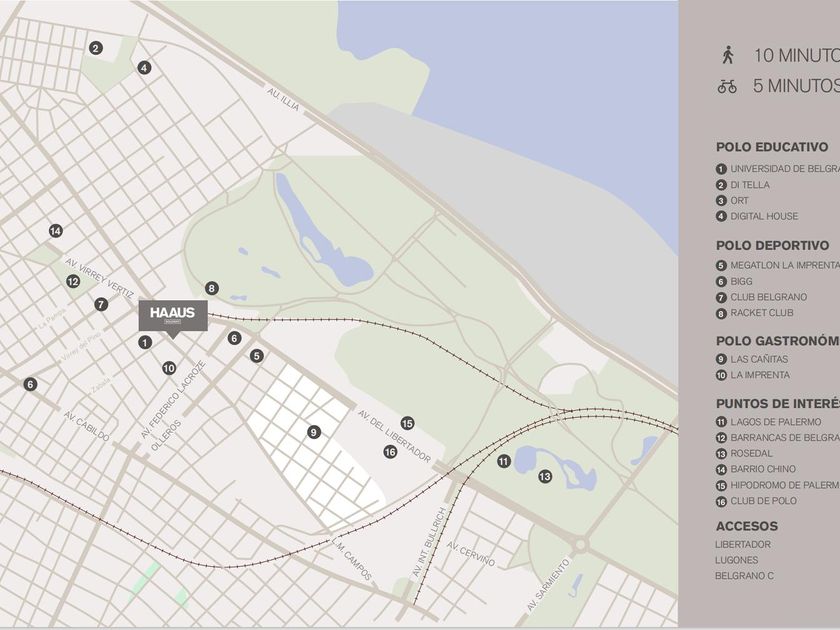This screenshot has width=840, height=630.
Task: Select the LAS CAÑITAS legend entry
Action: pos(752,359)
